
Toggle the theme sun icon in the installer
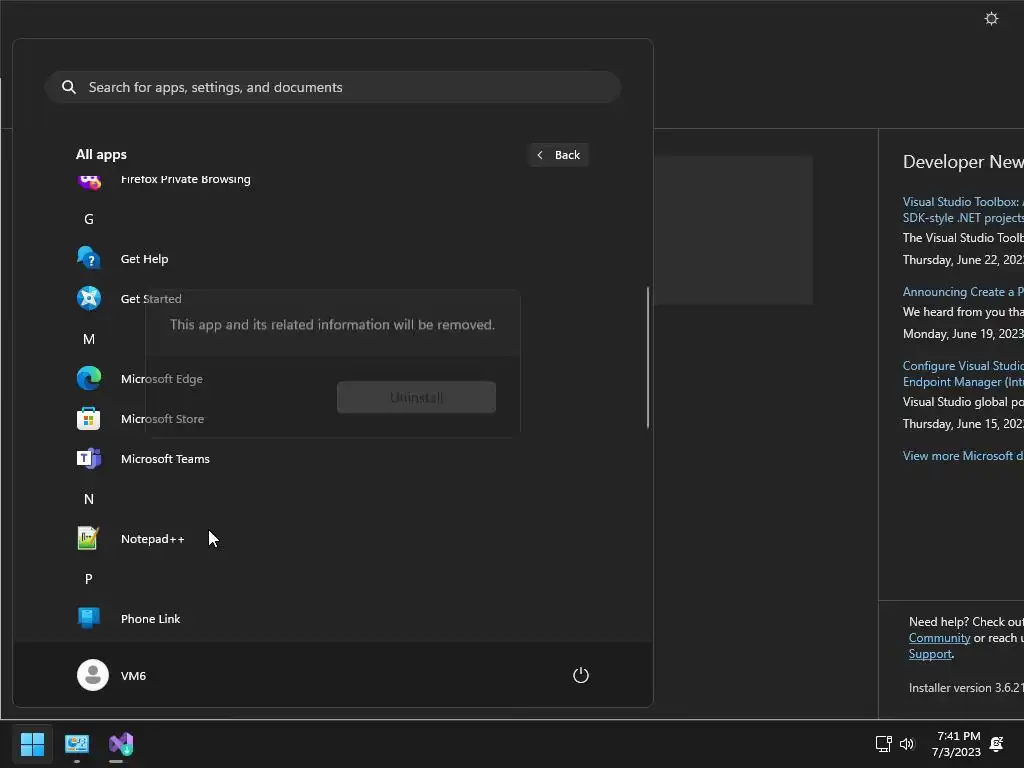(991, 18)
